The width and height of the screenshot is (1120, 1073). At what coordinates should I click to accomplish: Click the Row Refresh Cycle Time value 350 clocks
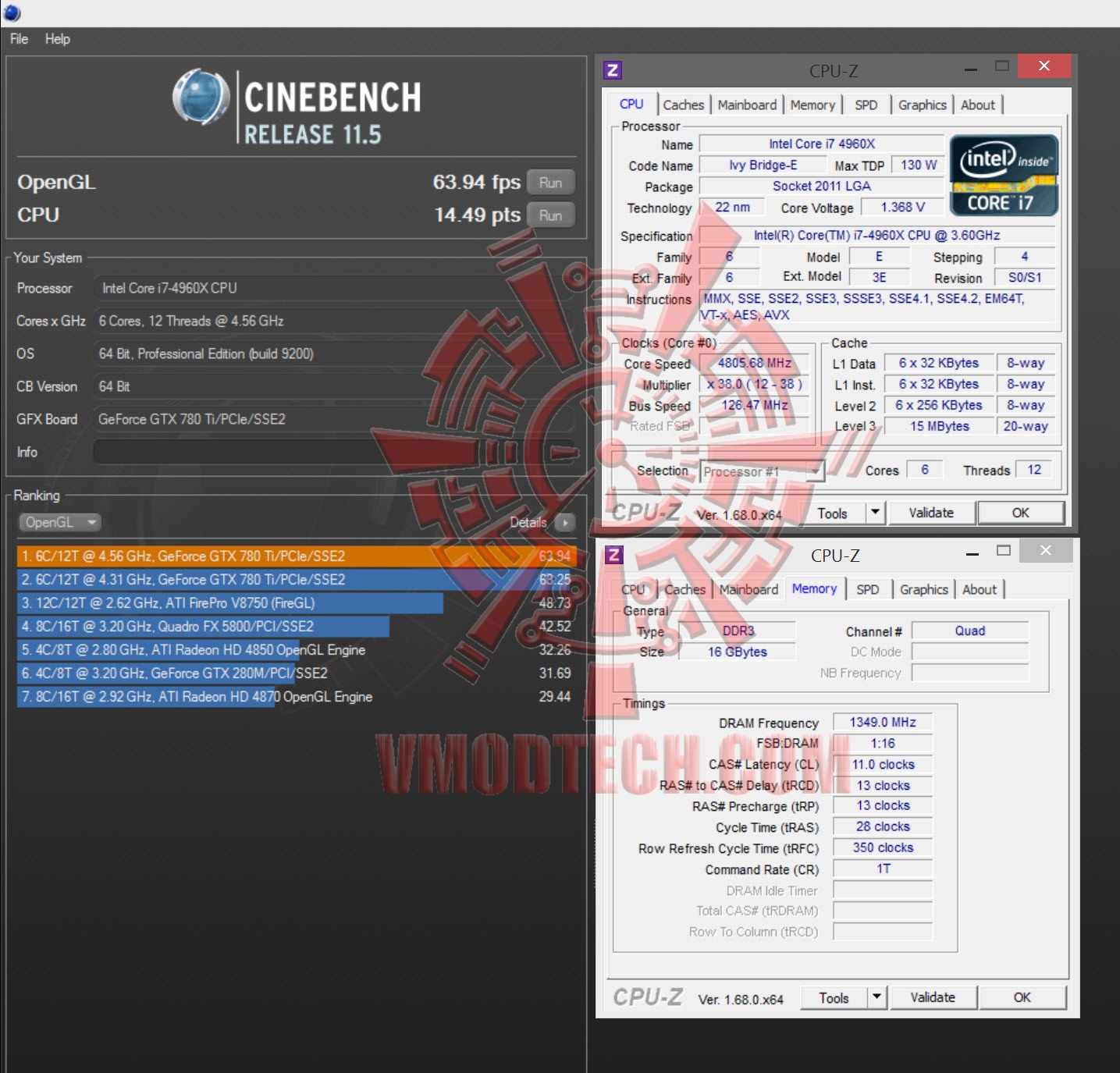(883, 847)
